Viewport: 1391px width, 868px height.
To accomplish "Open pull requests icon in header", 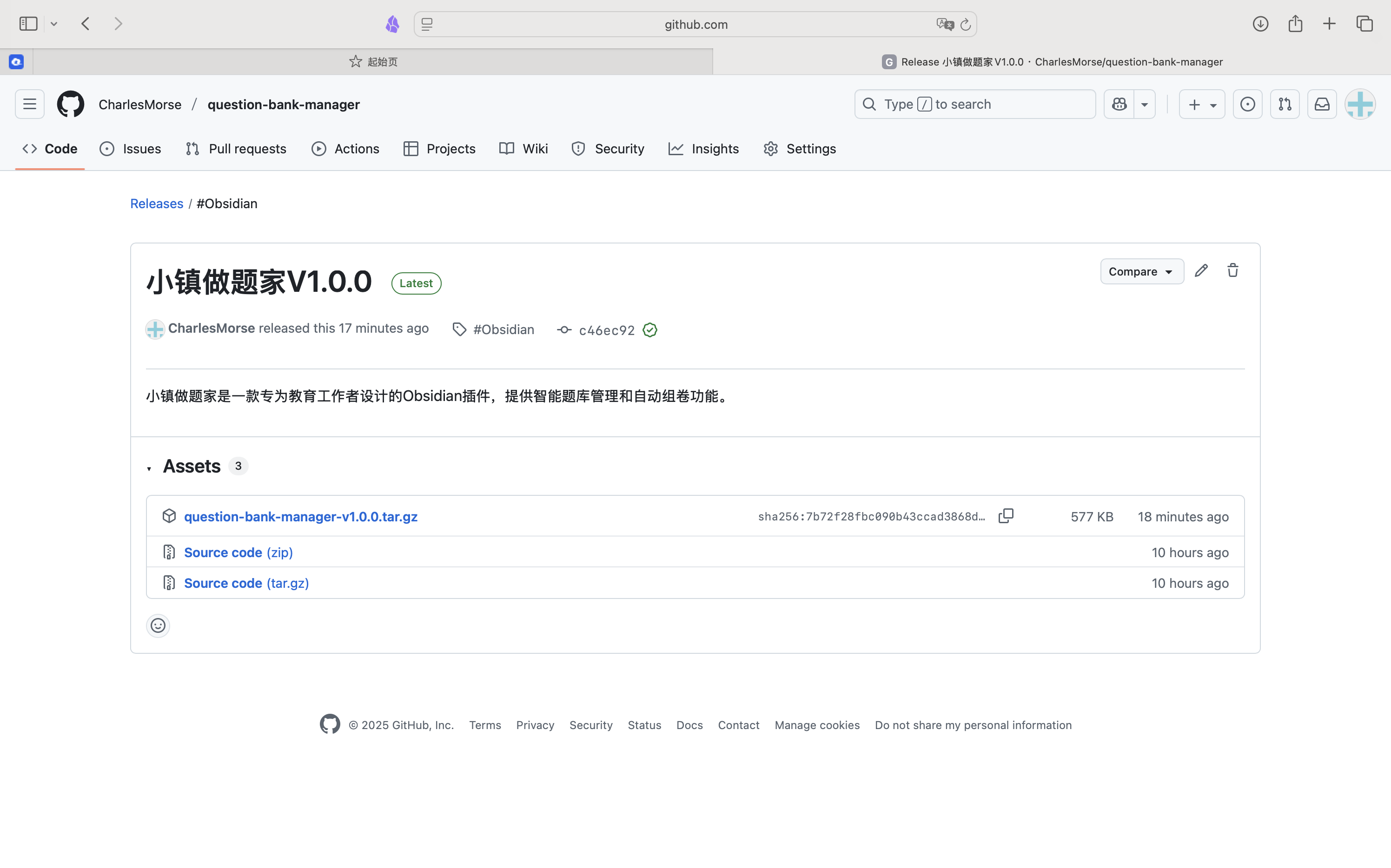I will pyautogui.click(x=1285, y=105).
